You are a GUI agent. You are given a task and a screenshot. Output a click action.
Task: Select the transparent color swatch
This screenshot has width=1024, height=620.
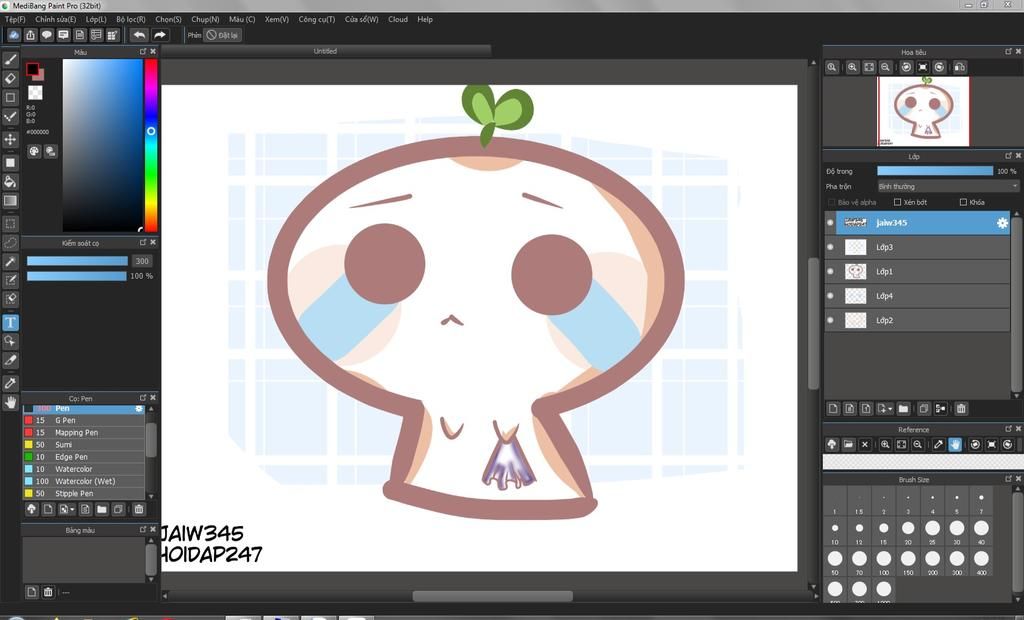click(35, 93)
